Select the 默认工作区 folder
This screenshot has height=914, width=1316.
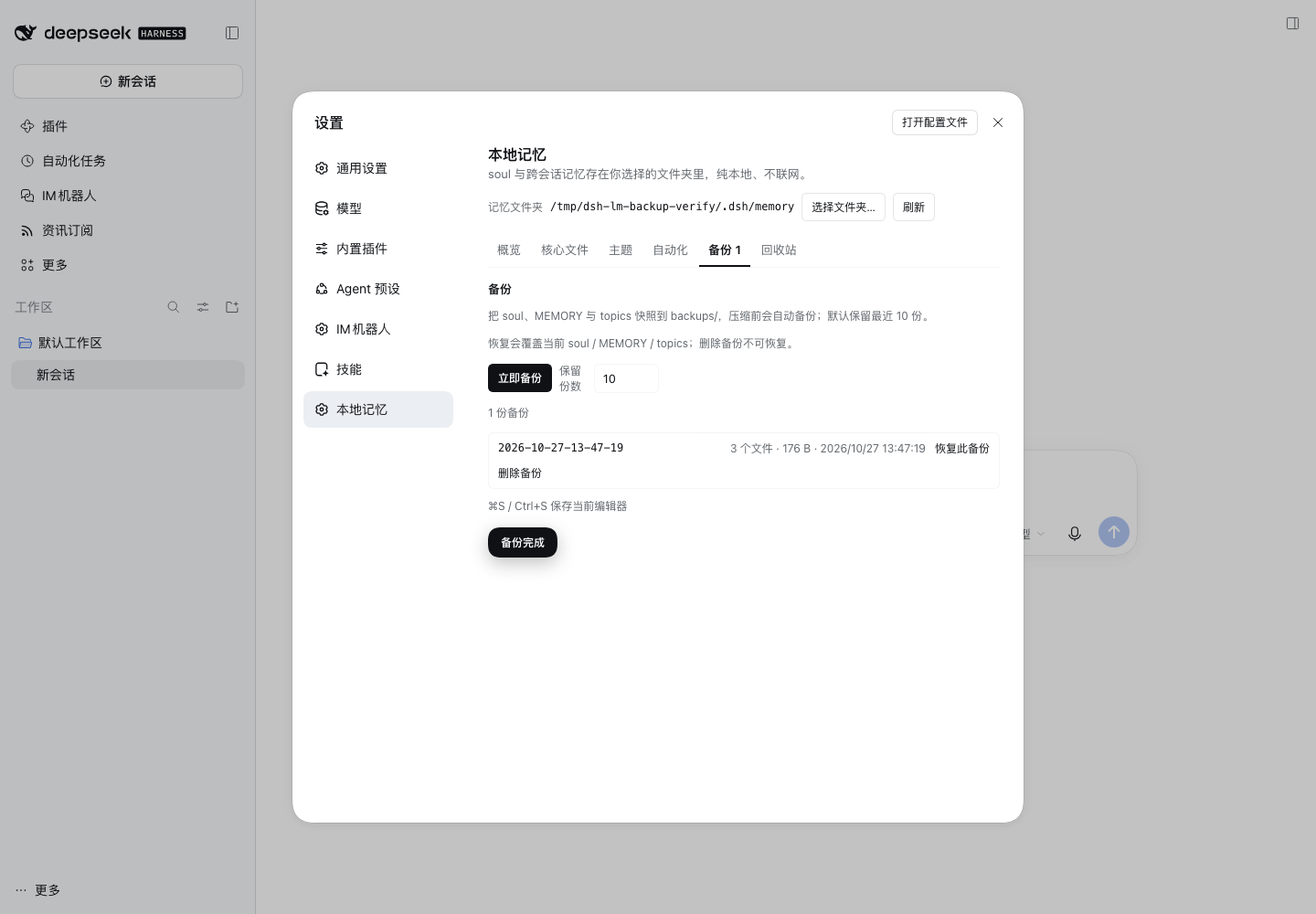coord(128,343)
